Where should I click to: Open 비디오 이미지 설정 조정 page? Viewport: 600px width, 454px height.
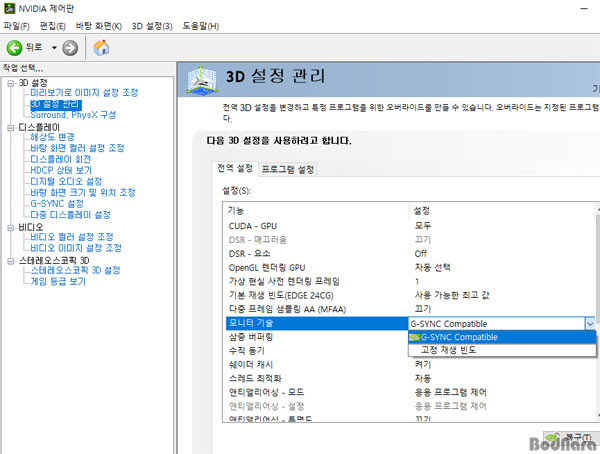pos(76,248)
